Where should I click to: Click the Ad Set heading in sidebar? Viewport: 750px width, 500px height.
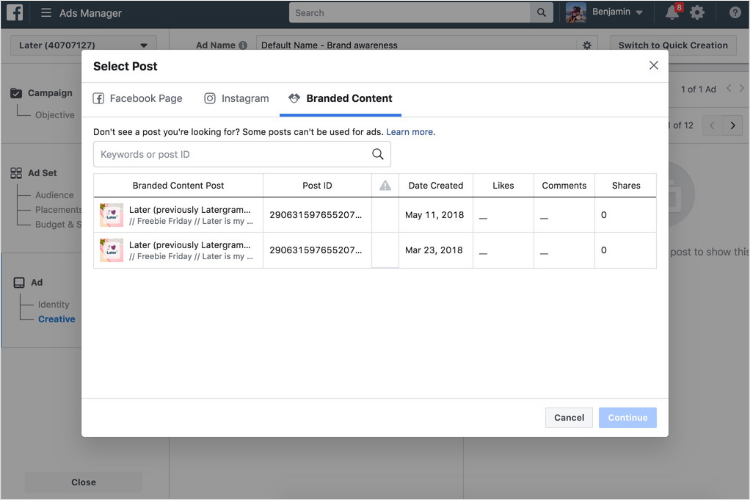42,173
